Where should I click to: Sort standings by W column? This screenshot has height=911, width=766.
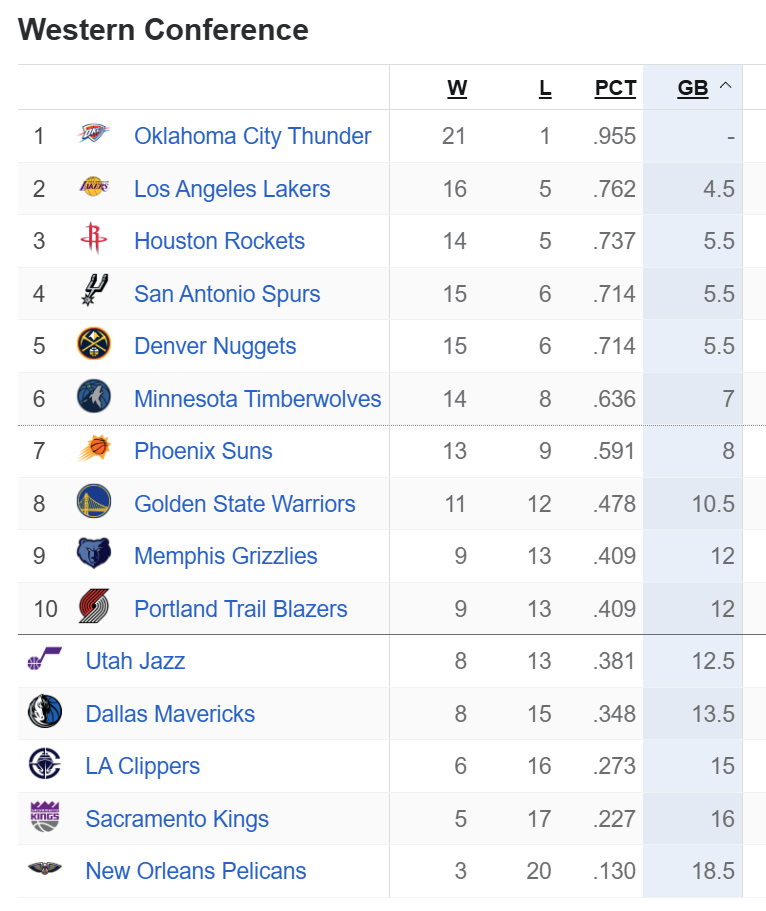[x=457, y=88]
